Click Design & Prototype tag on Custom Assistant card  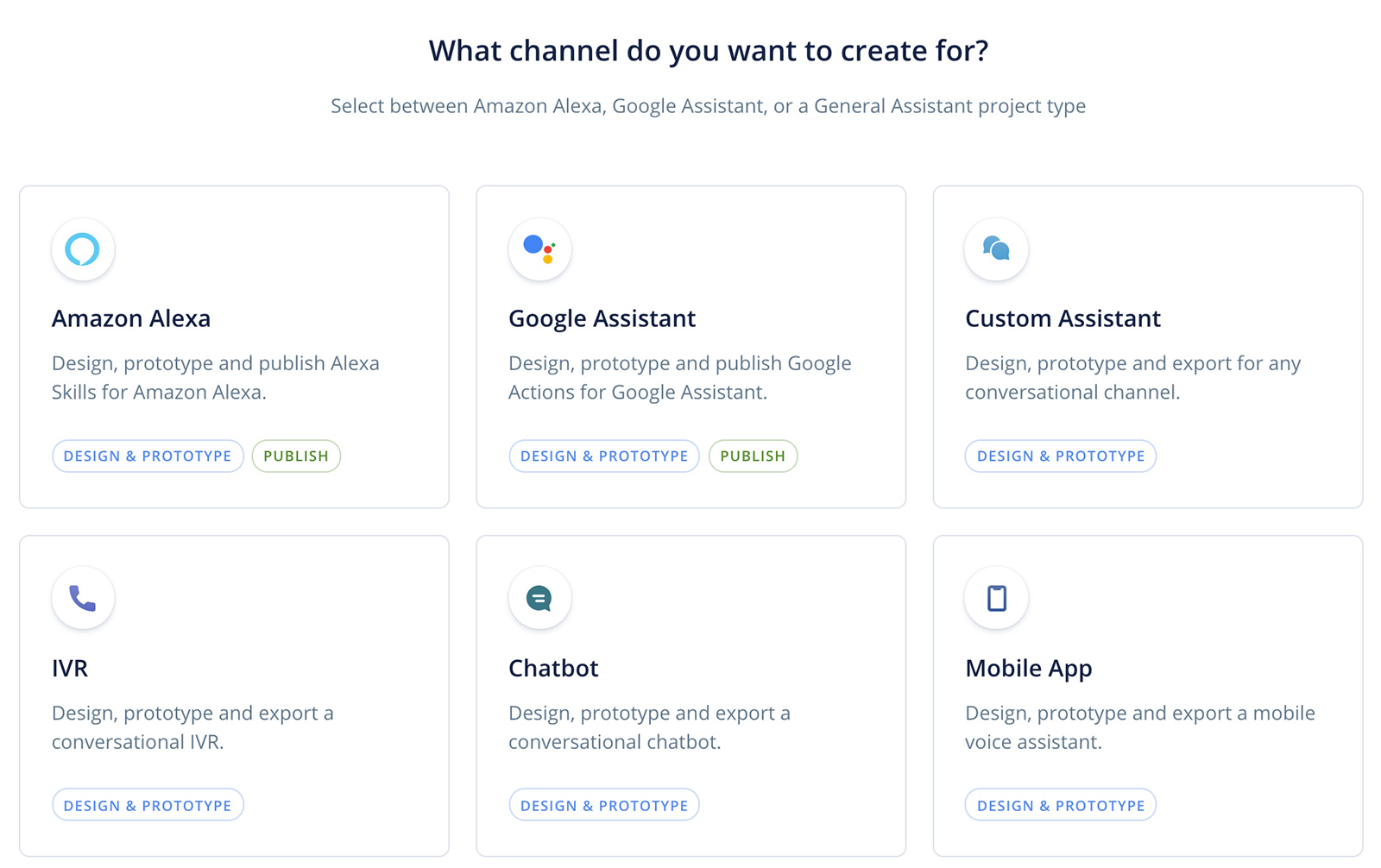pyautogui.click(x=1061, y=456)
